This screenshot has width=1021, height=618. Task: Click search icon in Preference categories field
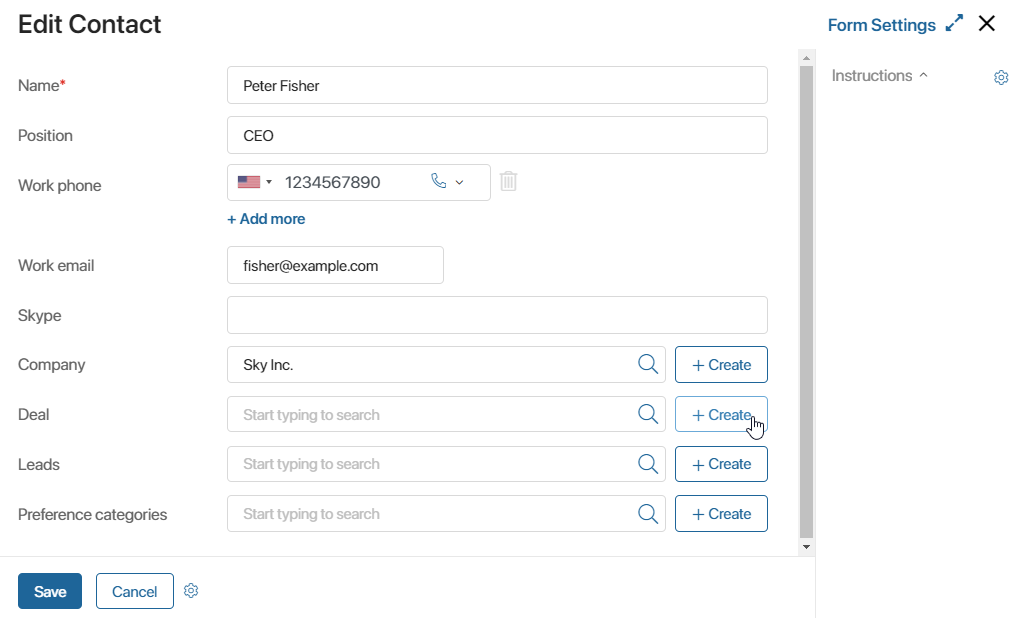[x=648, y=514]
